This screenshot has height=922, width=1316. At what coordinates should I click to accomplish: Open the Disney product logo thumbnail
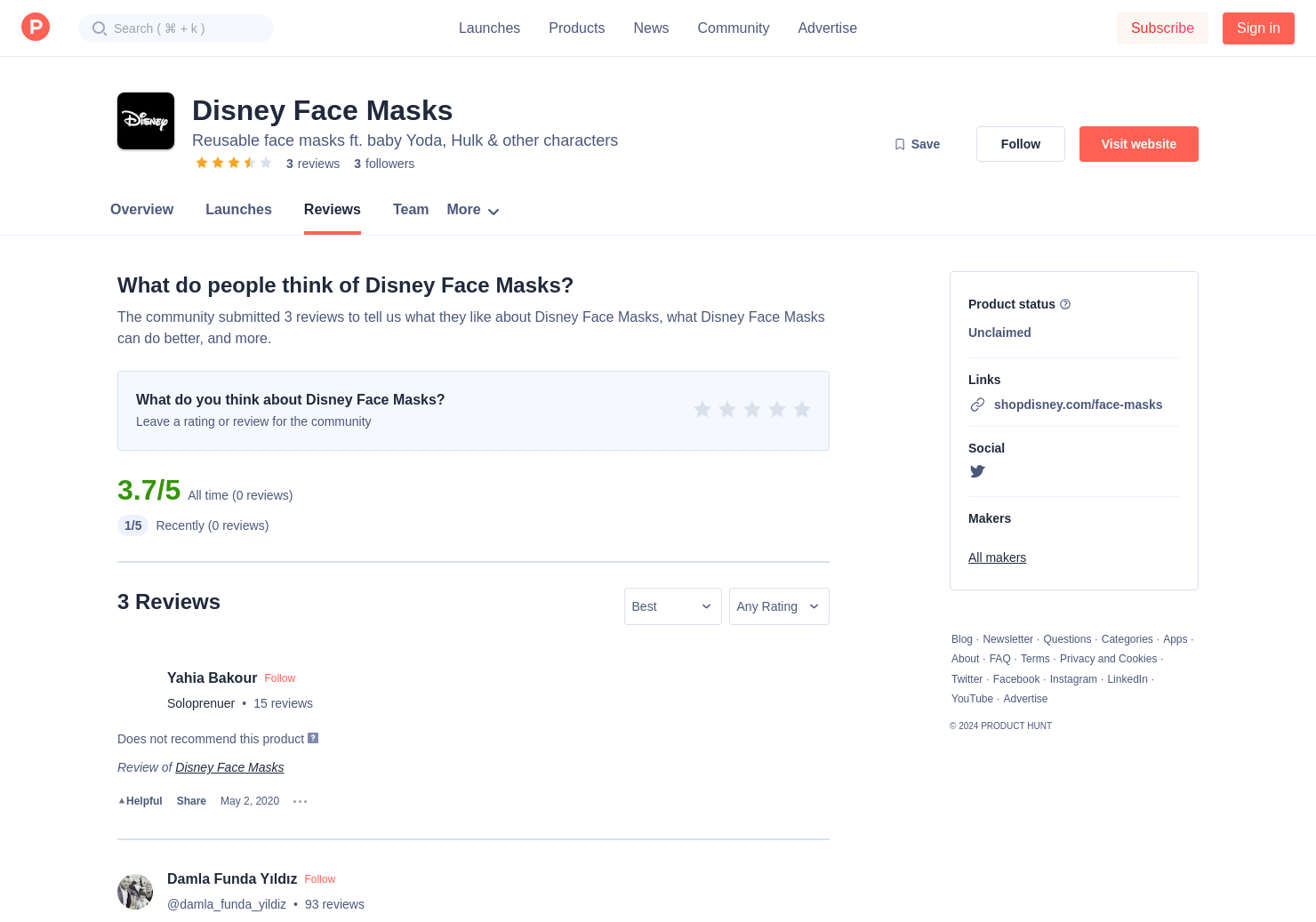click(146, 121)
